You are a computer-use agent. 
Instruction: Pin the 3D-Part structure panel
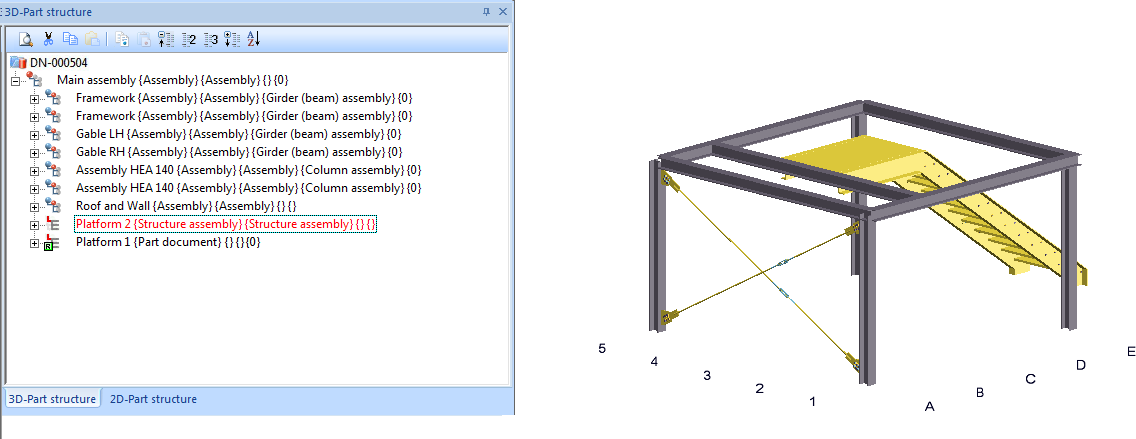[x=487, y=12]
